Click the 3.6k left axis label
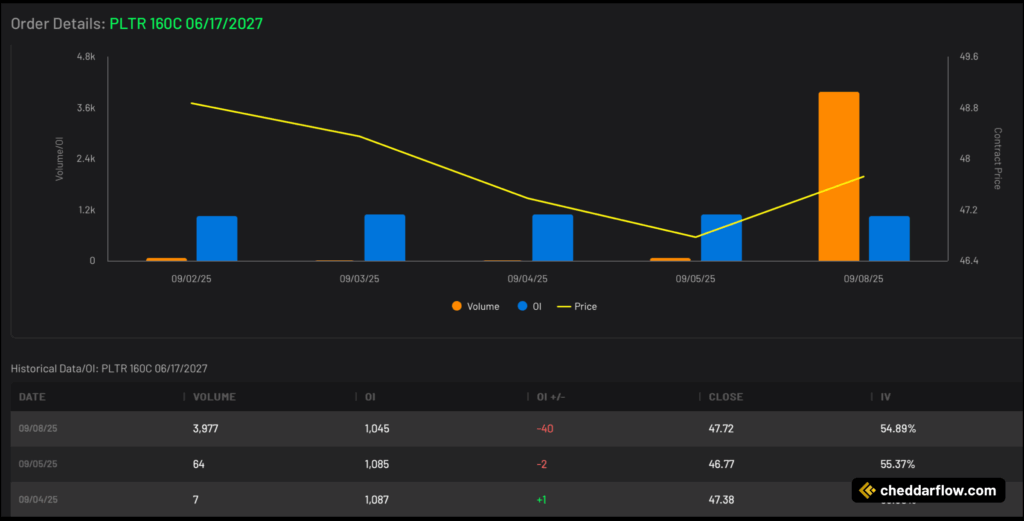 tap(86, 108)
